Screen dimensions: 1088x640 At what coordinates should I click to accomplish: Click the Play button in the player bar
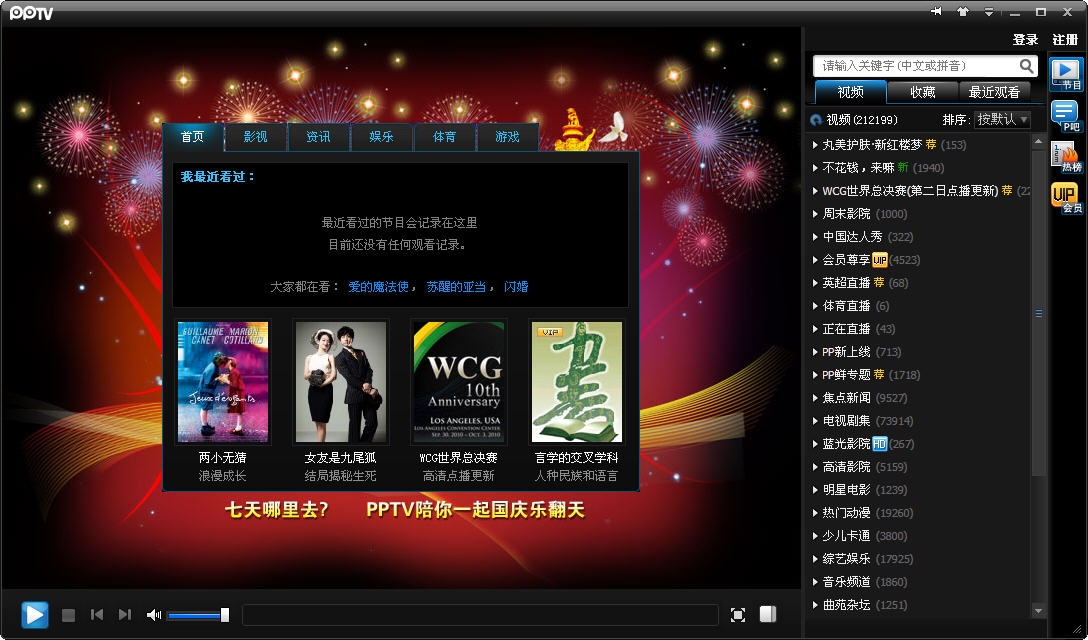[x=35, y=615]
